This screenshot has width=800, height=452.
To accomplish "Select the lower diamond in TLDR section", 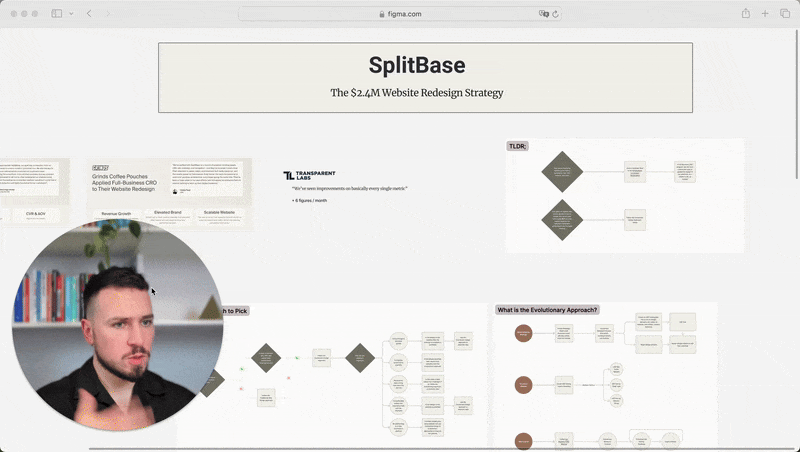I will 562,220.
